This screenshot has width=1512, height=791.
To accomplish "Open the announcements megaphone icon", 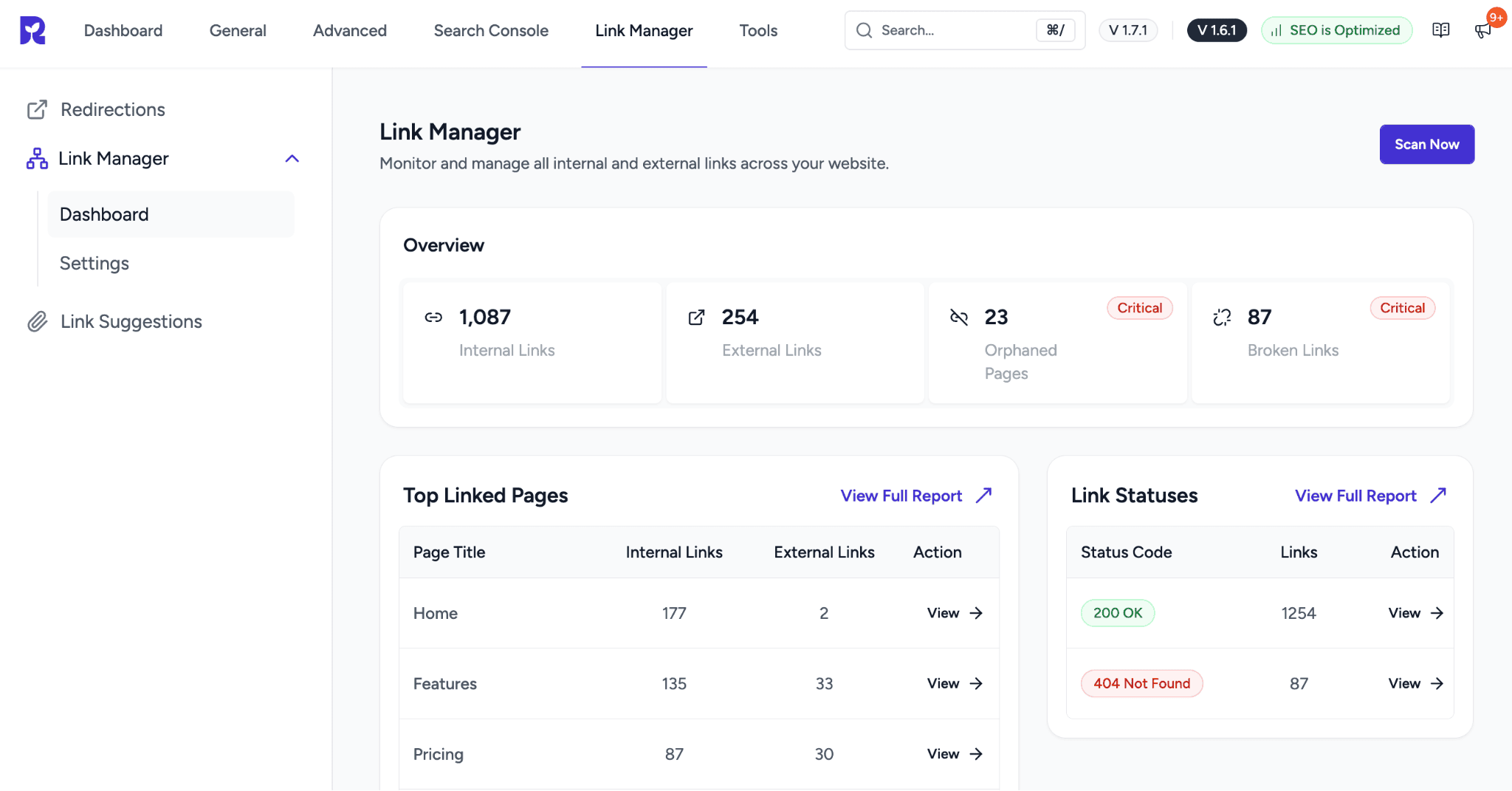I will pos(1482,31).
